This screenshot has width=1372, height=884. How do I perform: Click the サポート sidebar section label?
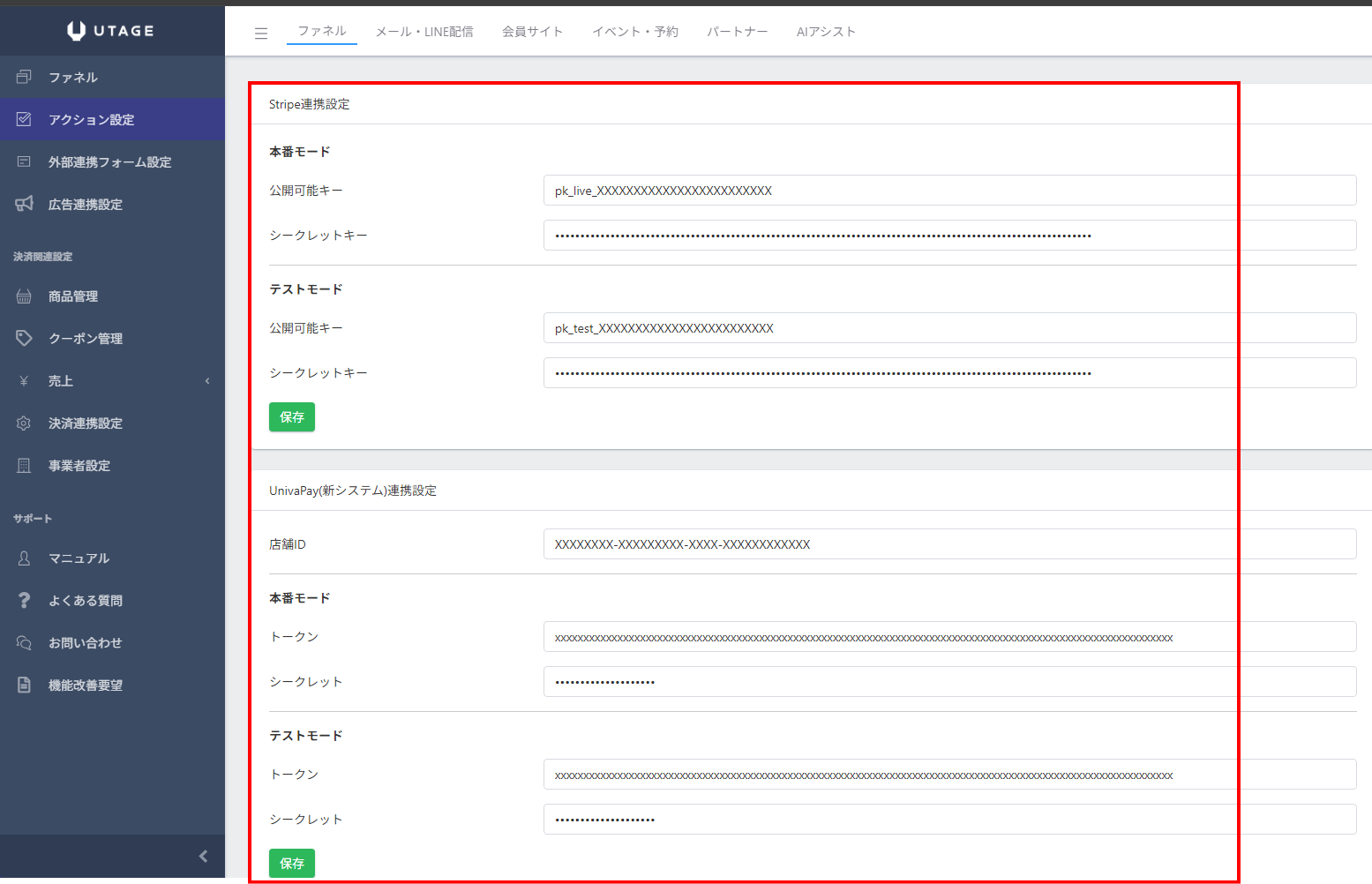(33, 519)
